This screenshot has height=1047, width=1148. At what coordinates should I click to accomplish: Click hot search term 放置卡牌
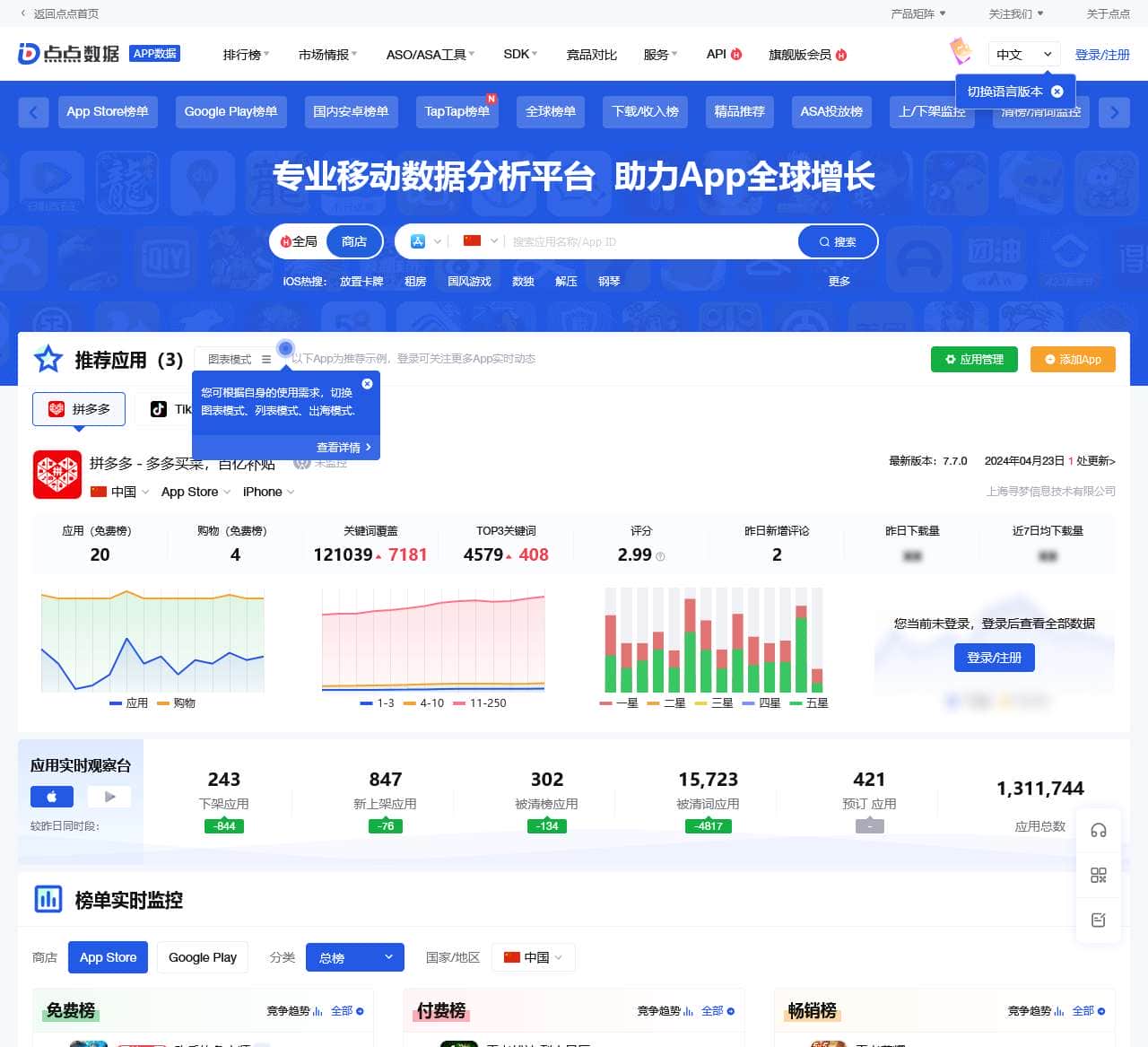[x=361, y=282]
